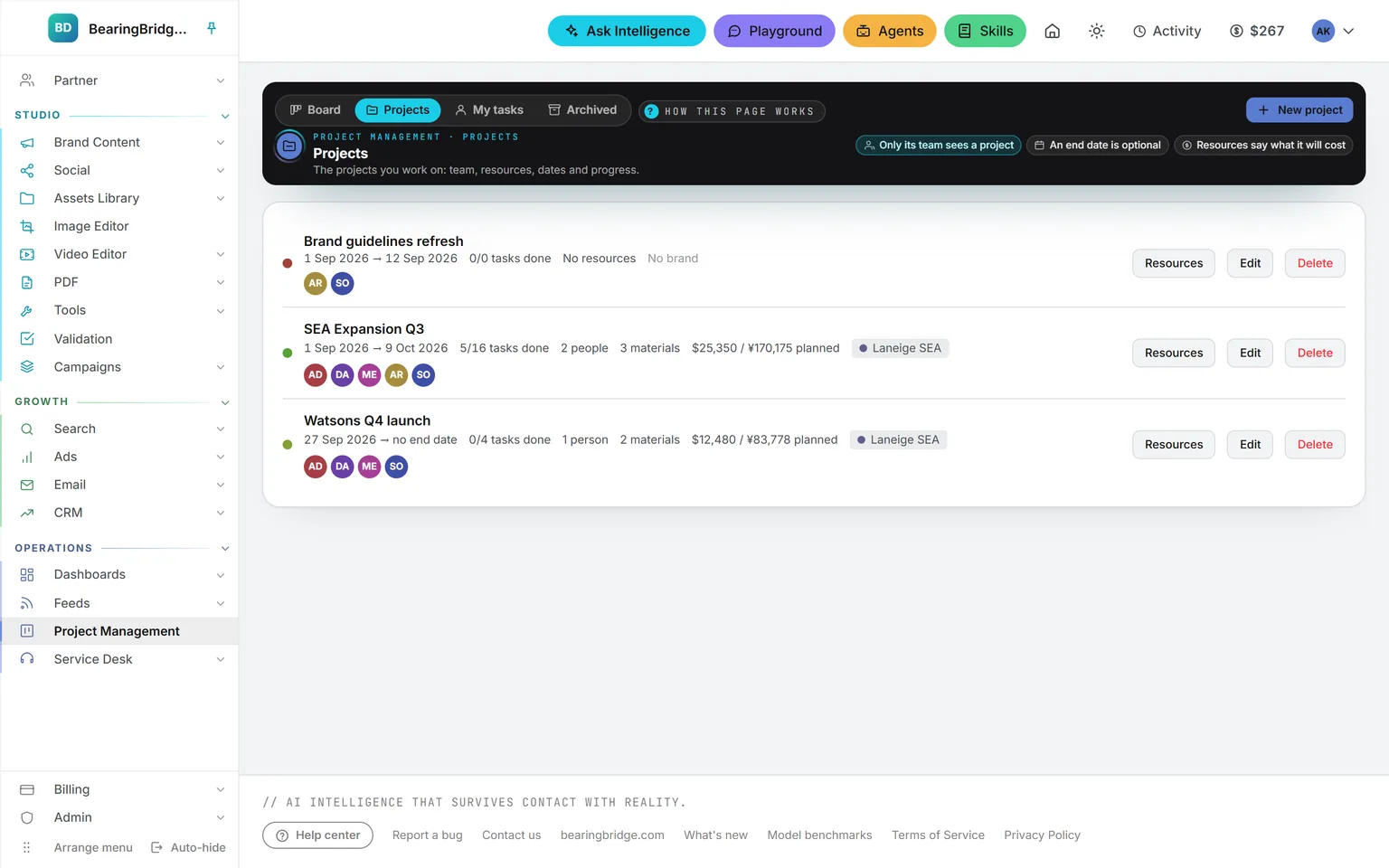
Task: Toggle the Auto-hide sidebar option
Action: 188,847
